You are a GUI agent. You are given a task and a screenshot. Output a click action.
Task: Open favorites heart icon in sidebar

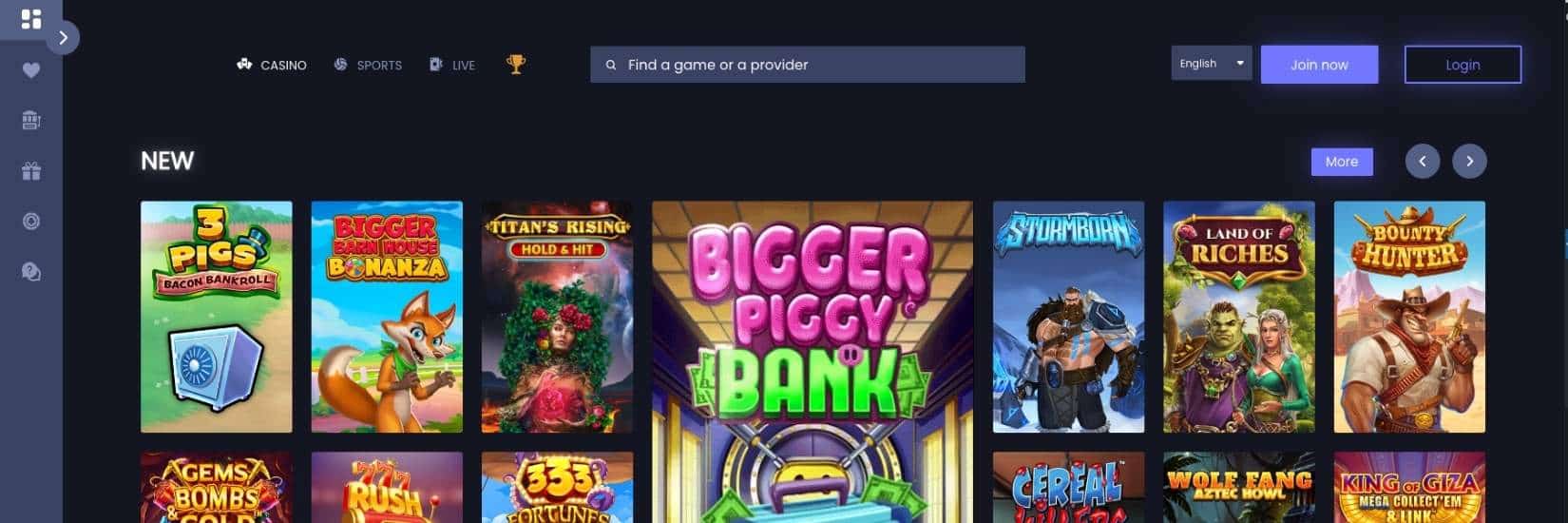(x=31, y=70)
